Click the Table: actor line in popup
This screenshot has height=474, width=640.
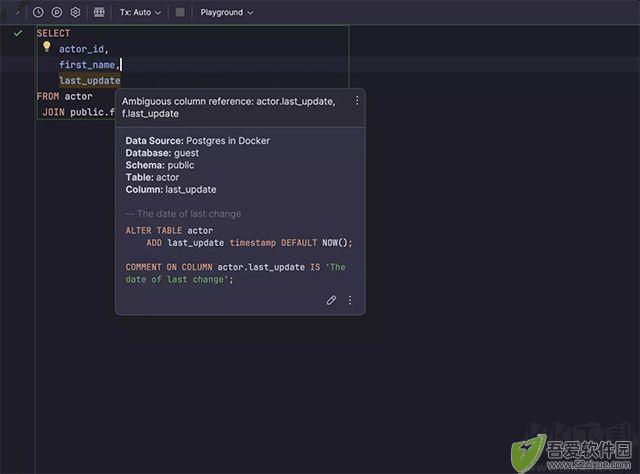152,178
